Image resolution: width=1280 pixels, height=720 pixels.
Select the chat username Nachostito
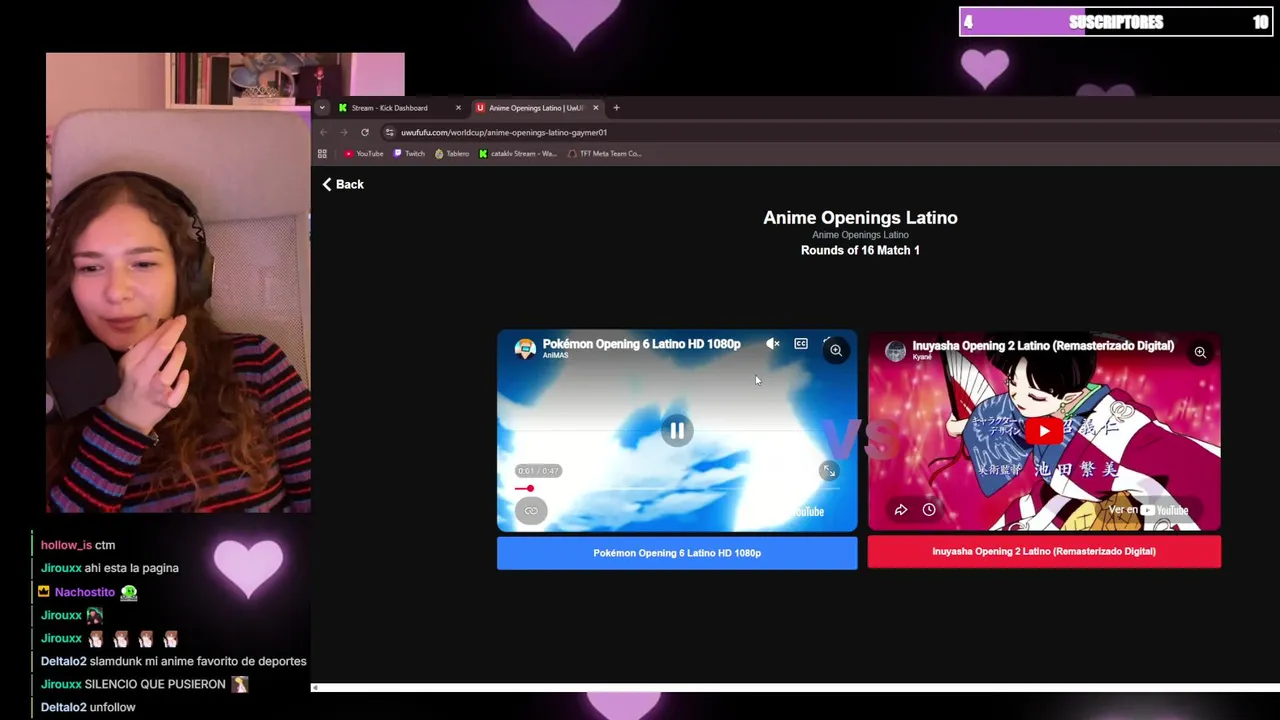pos(84,592)
